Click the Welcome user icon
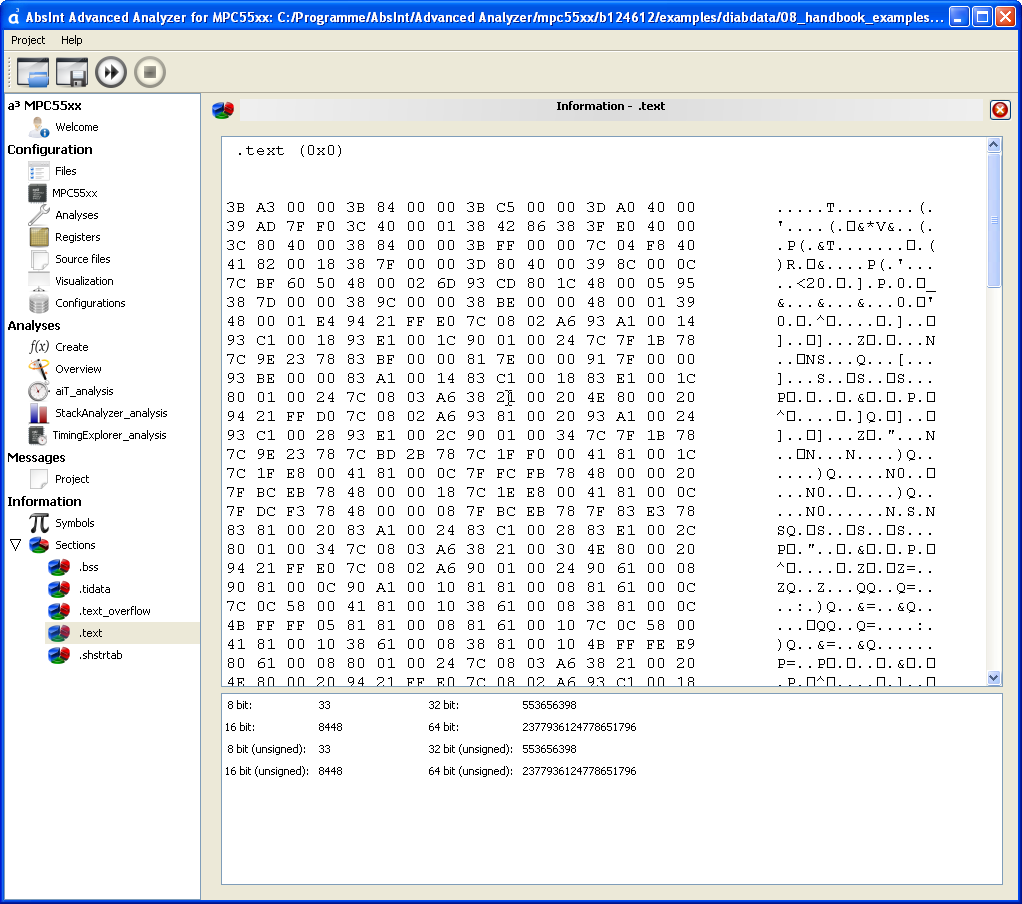This screenshot has height=904, width=1022. 39,127
